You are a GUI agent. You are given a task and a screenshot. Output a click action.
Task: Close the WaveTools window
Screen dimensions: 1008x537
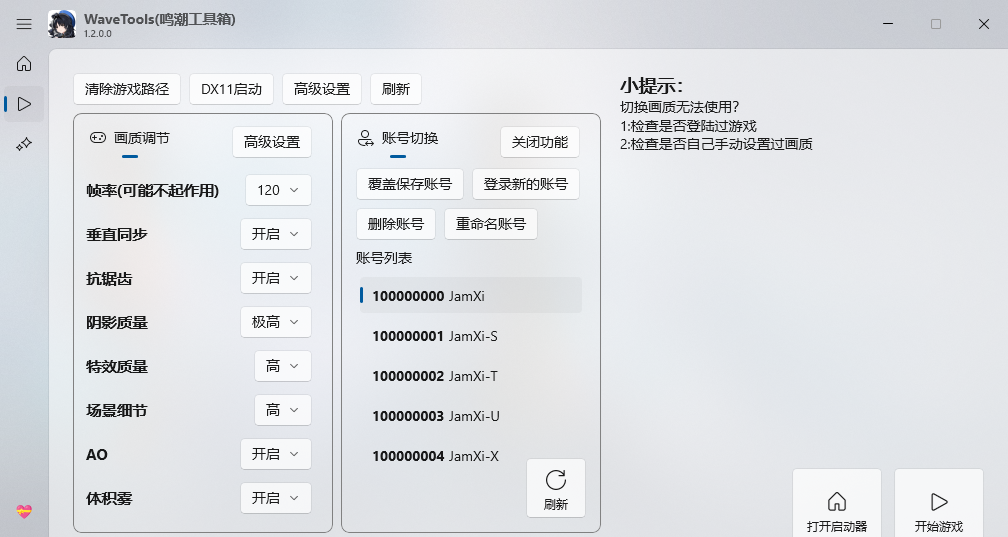point(984,24)
